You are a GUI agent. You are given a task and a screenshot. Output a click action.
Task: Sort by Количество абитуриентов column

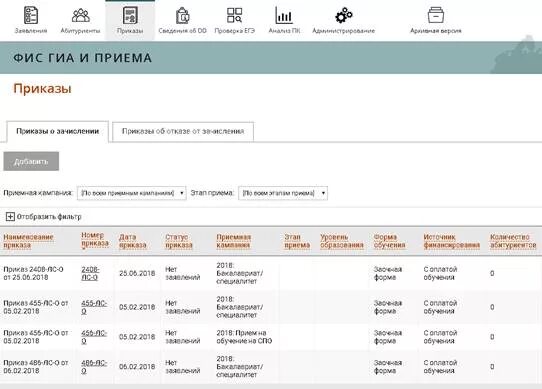(x=513, y=241)
